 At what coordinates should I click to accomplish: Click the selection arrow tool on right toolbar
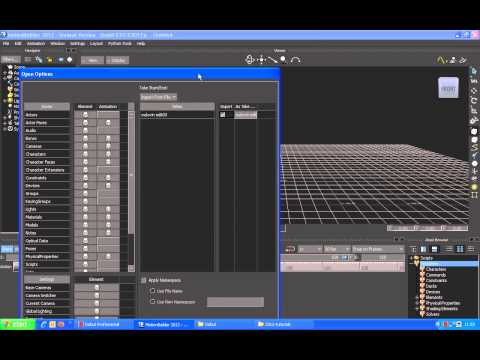(474, 71)
